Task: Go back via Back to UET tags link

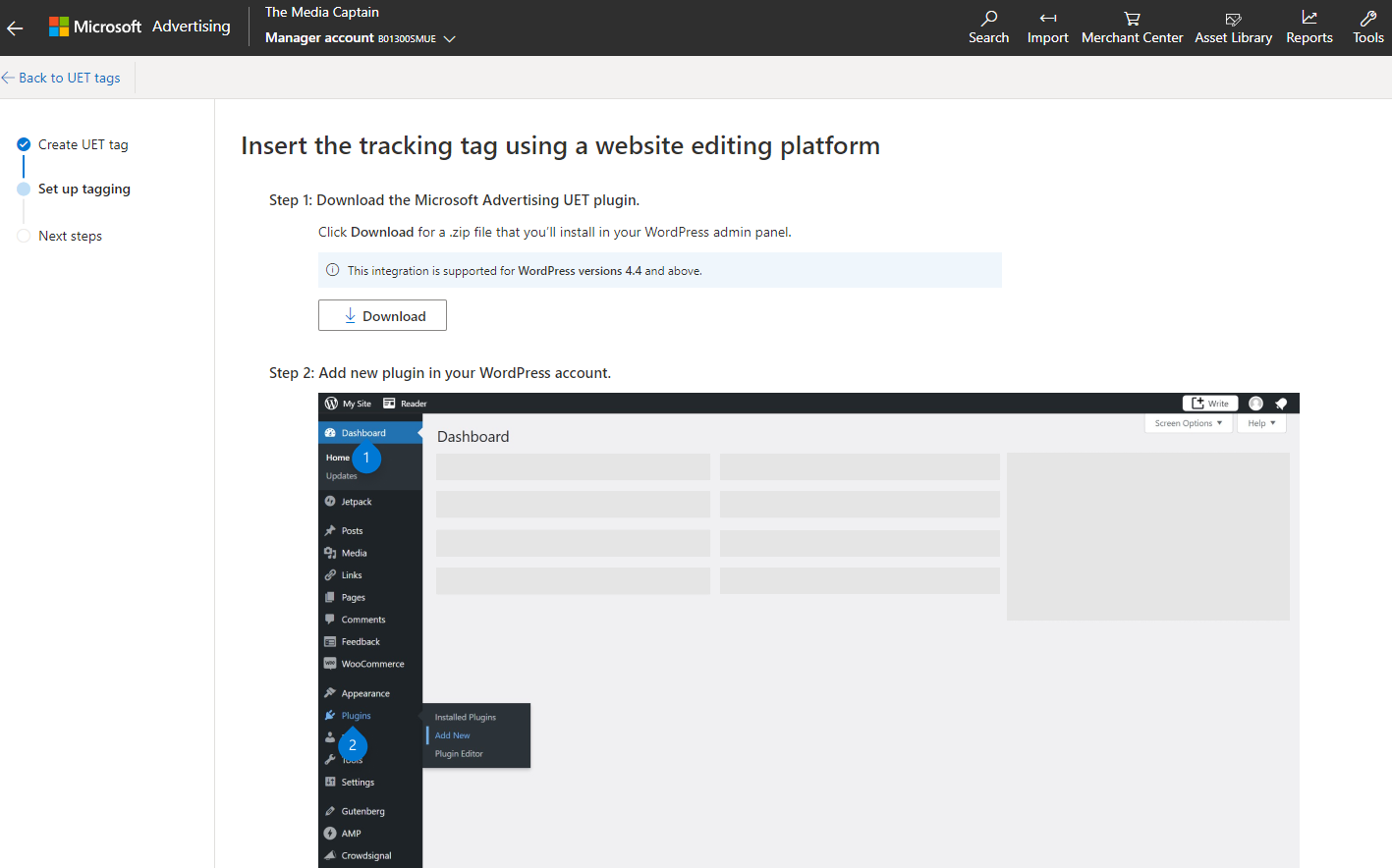Action: coord(61,78)
